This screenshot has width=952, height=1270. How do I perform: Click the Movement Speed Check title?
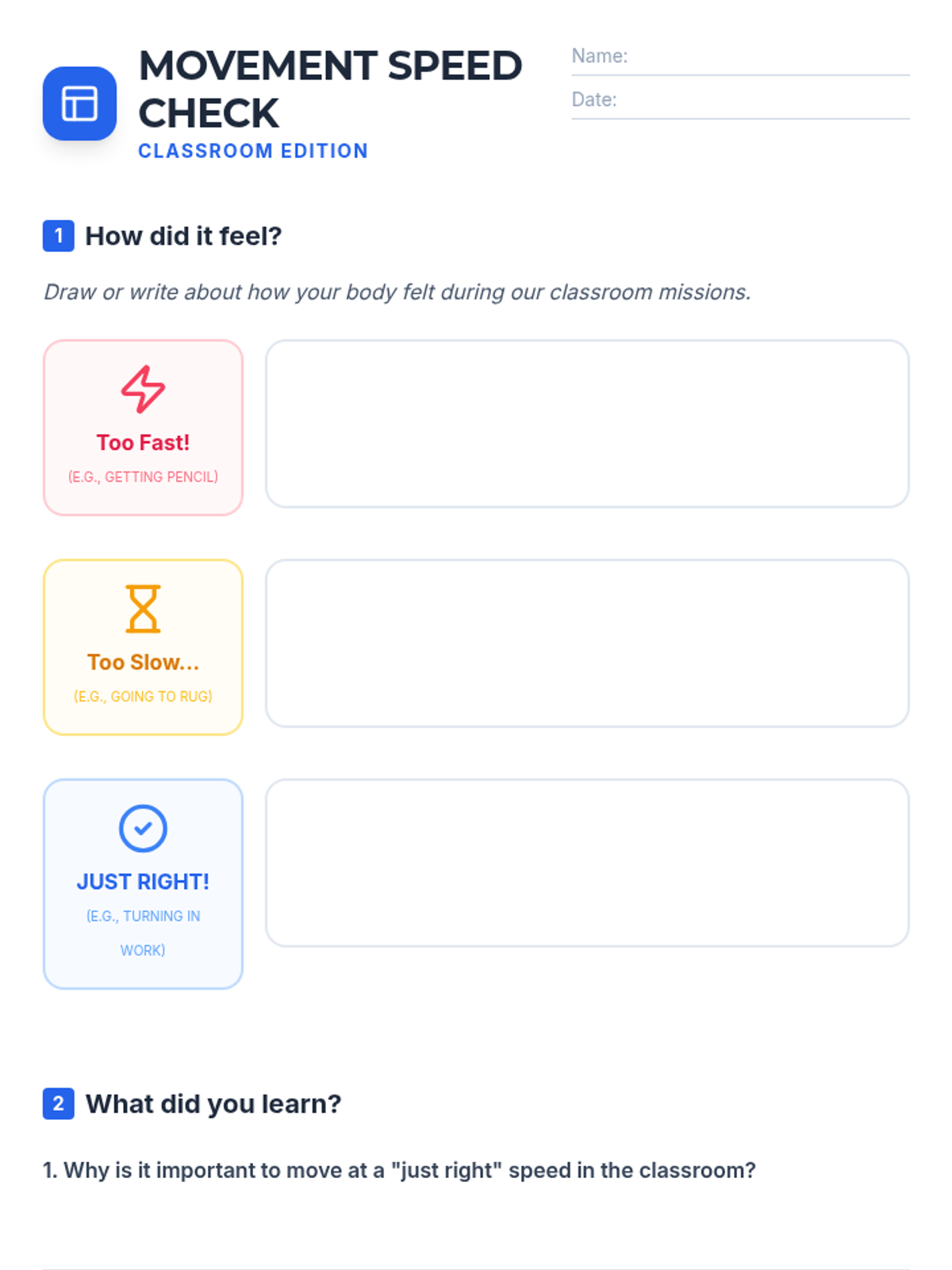click(x=329, y=89)
